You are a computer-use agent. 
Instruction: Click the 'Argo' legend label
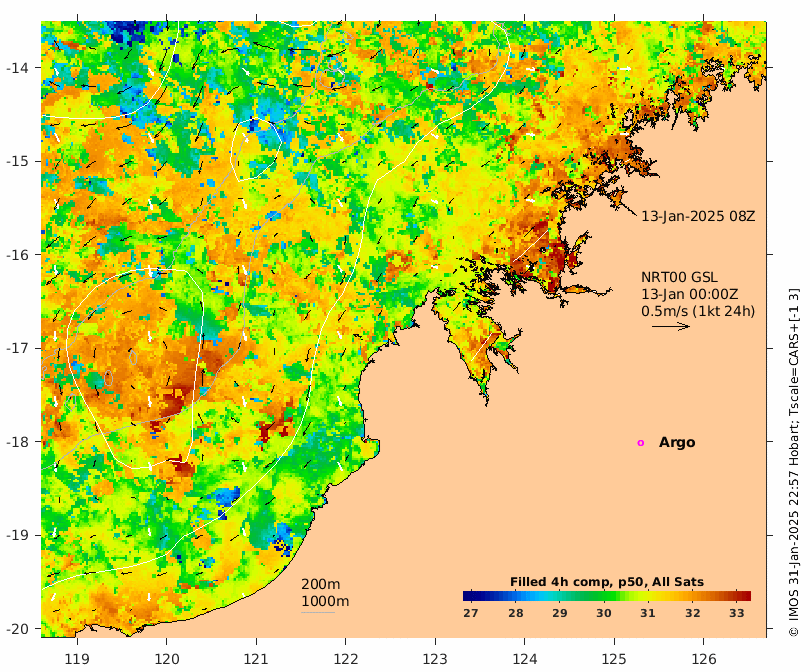(x=677, y=443)
